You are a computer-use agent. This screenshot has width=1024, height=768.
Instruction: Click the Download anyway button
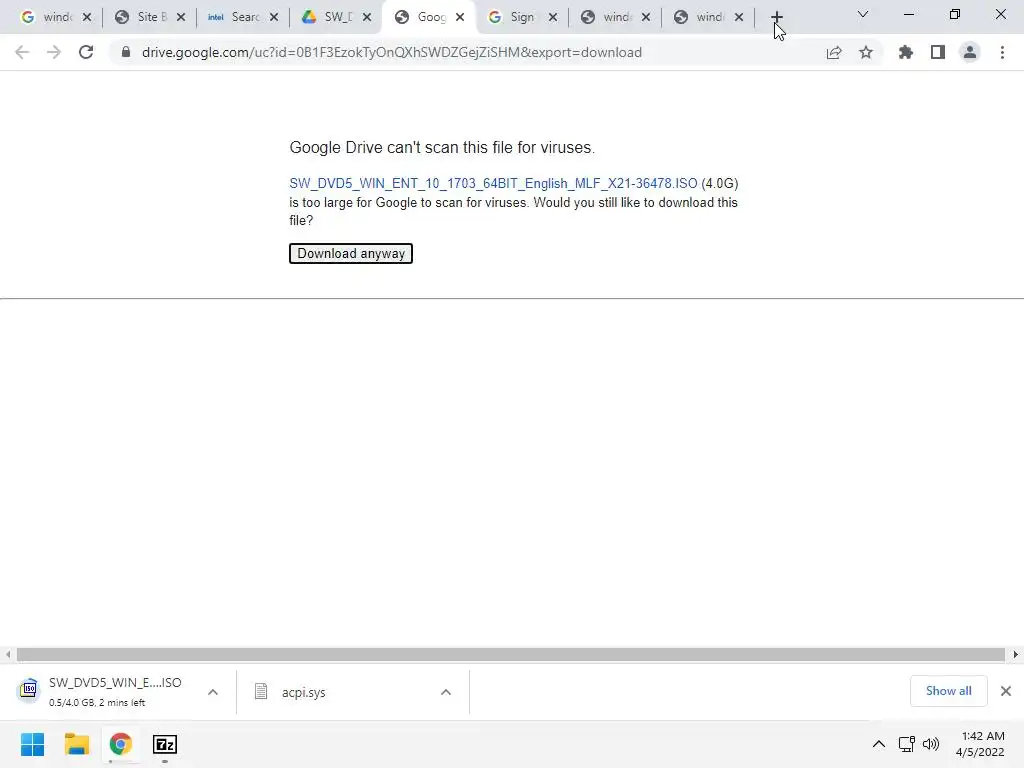click(351, 253)
